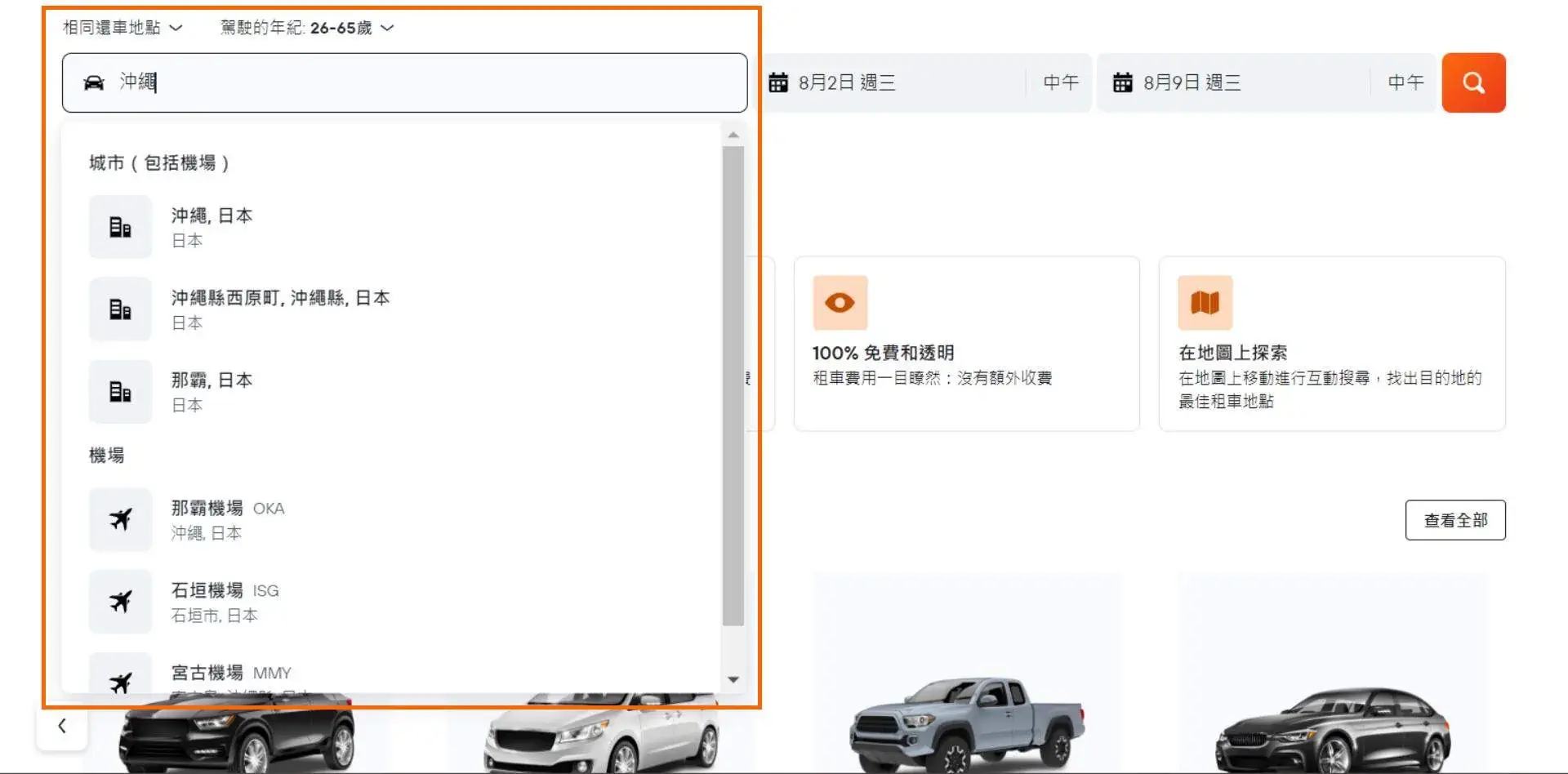The height and width of the screenshot is (774, 1568).
Task: Select the 沖繩縣西原町 city suggestion
Action: coord(281,309)
